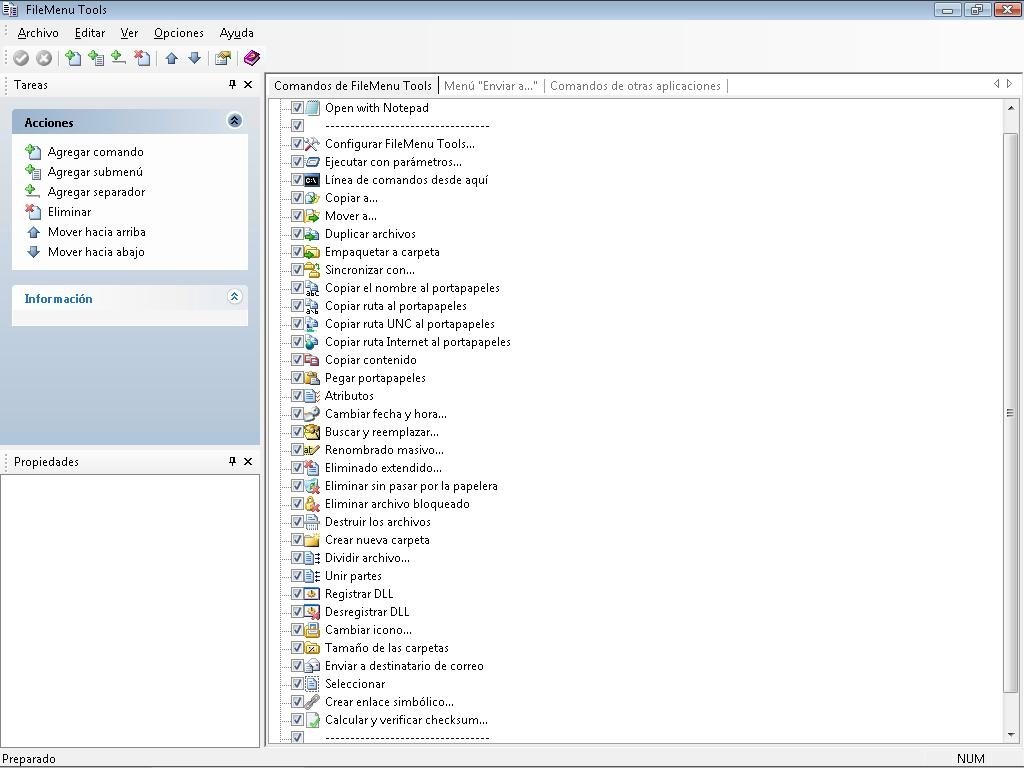This screenshot has height=768, width=1024.
Task: Click the icon beside Eliminar archivo bloqueado
Action: [x=312, y=504]
